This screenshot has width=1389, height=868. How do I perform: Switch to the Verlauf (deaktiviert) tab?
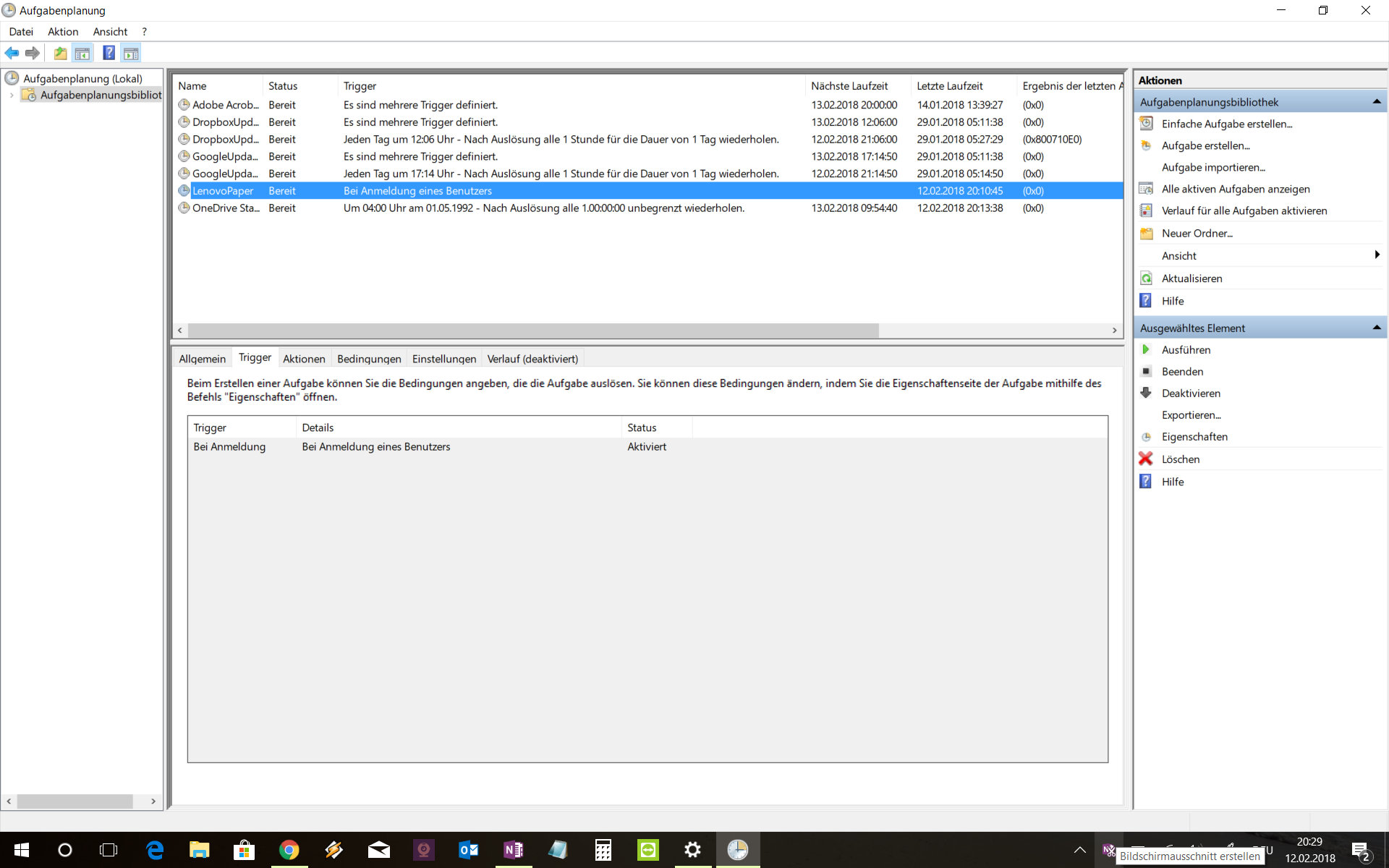tap(532, 359)
